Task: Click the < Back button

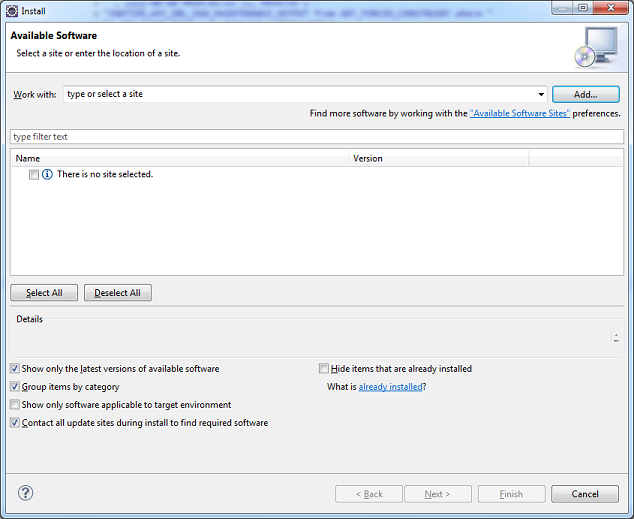Action: (369, 494)
